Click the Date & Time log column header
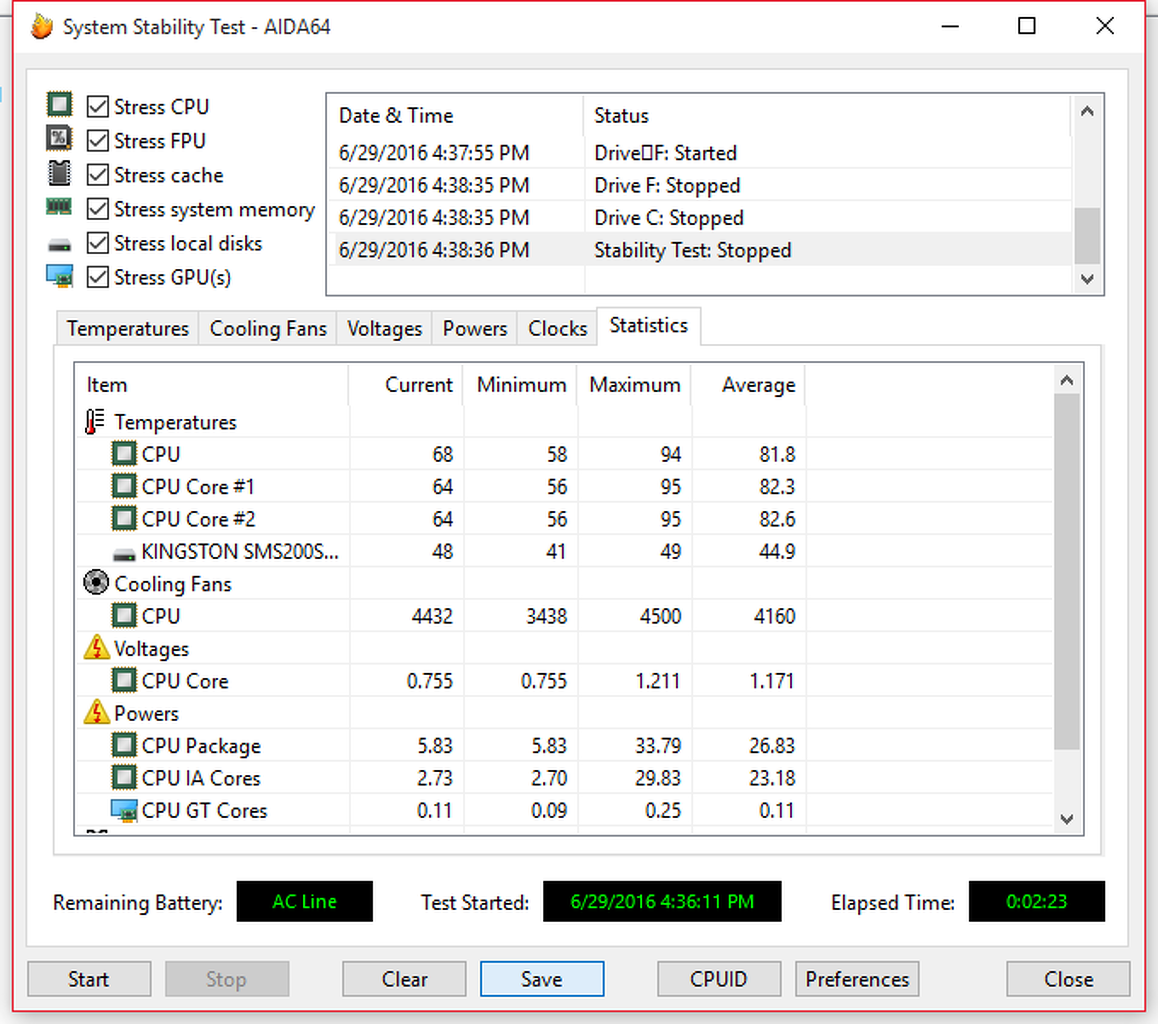The image size is (1158, 1024). (456, 115)
